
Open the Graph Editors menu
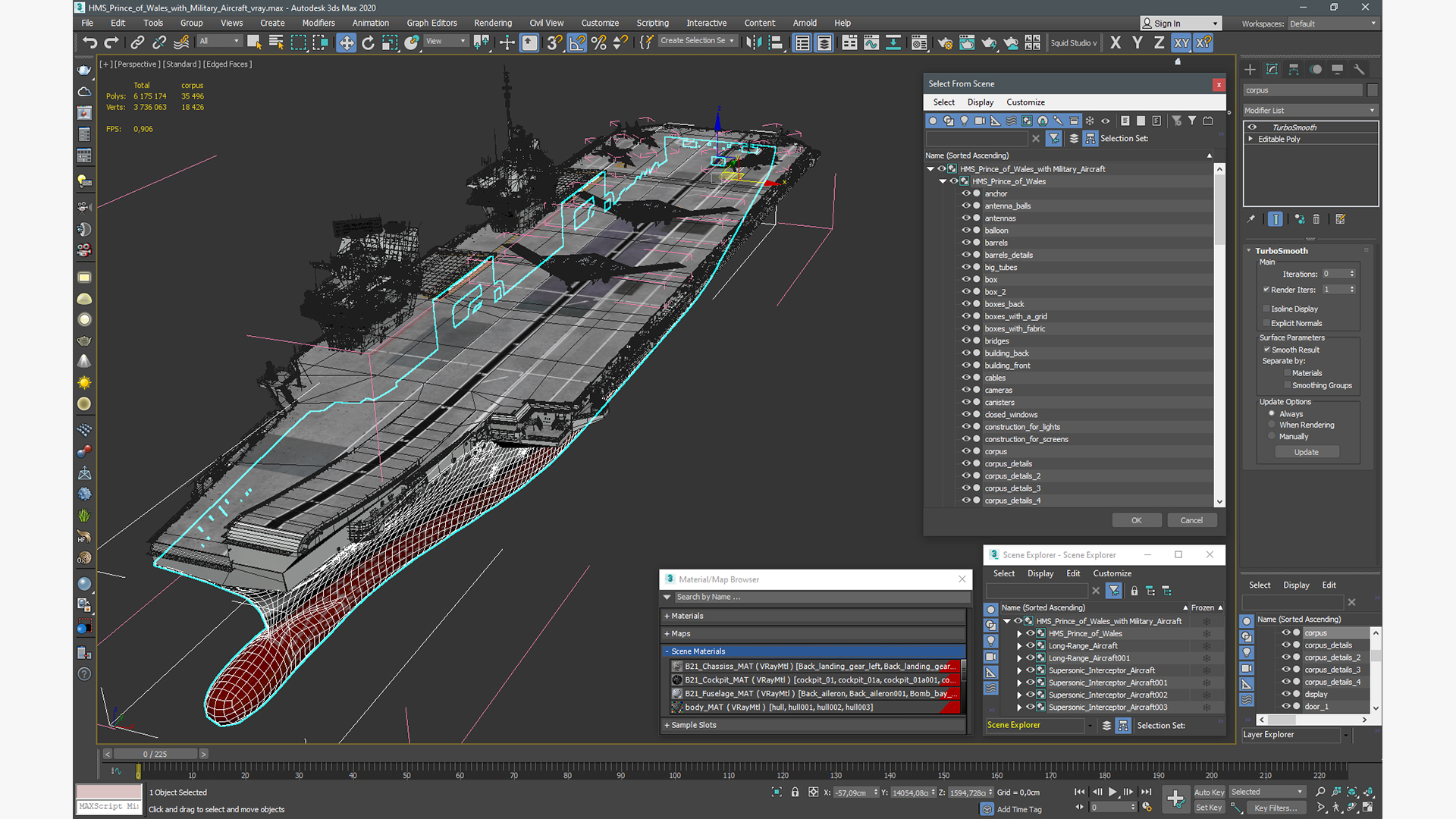click(x=431, y=23)
